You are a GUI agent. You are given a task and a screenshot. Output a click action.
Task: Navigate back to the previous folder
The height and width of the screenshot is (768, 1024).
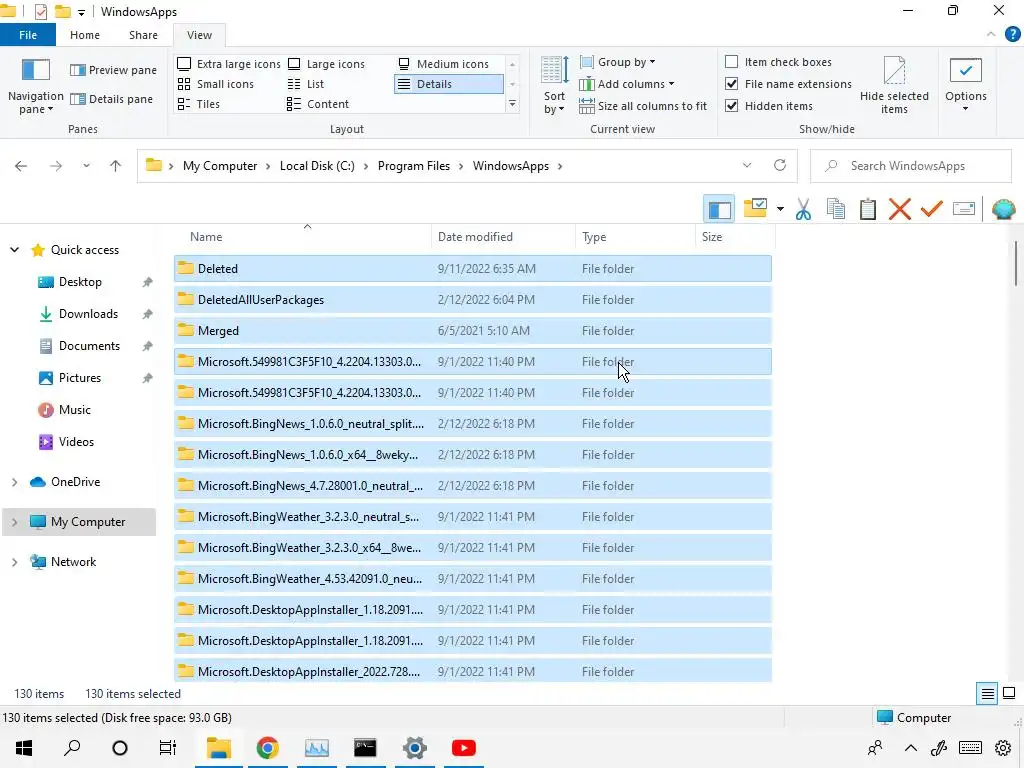point(21,166)
